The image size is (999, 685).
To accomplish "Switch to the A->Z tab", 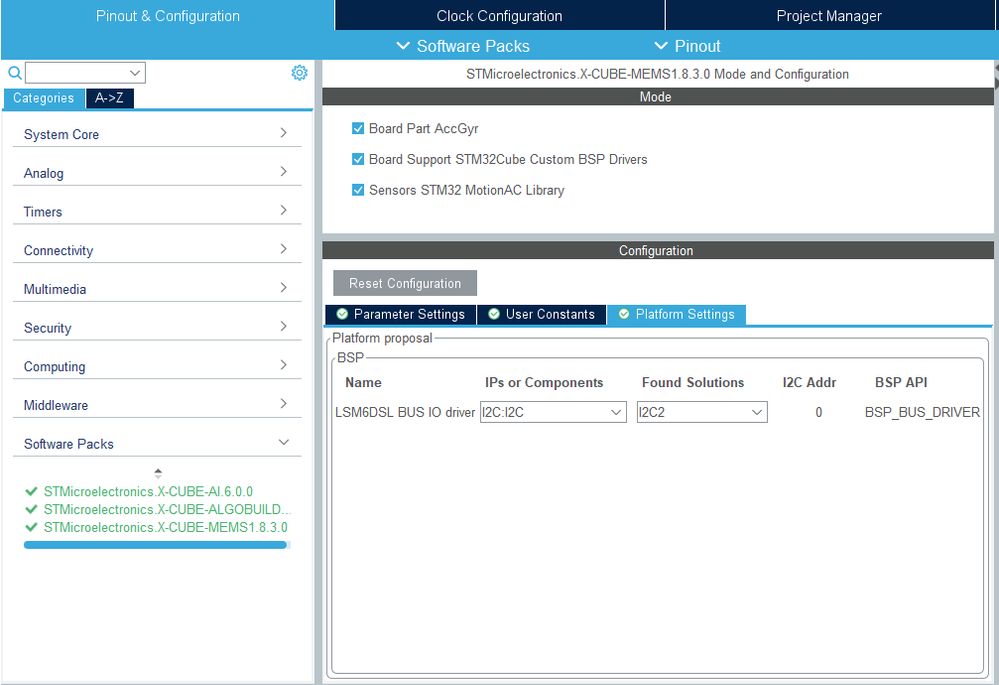I will coord(110,98).
